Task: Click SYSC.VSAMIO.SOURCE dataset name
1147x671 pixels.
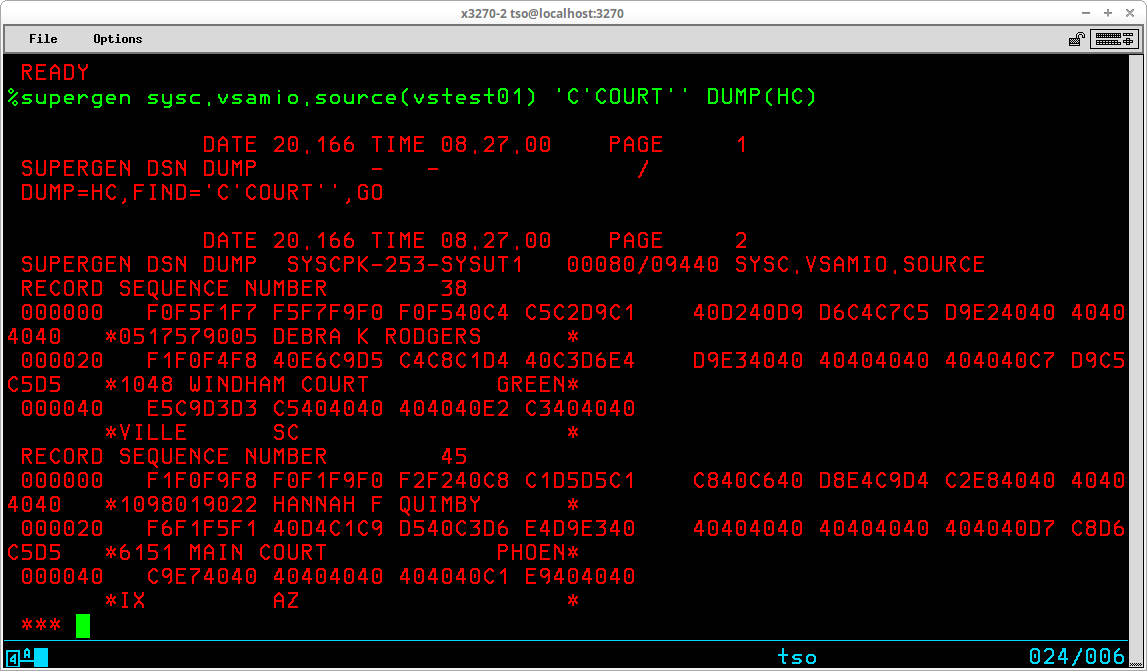Action: [860, 264]
